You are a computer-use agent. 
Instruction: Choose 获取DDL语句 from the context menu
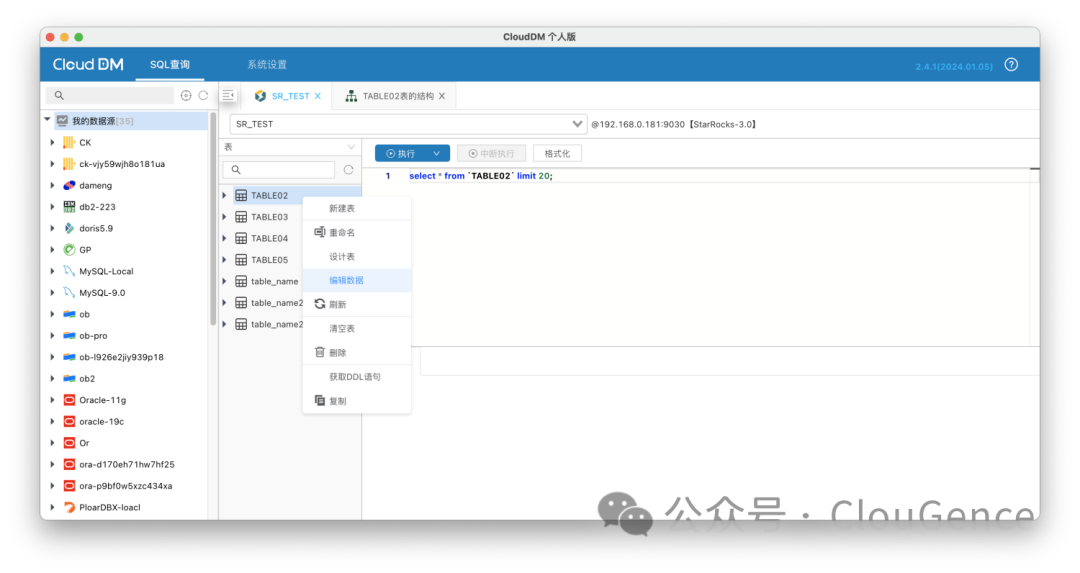[x=357, y=377]
